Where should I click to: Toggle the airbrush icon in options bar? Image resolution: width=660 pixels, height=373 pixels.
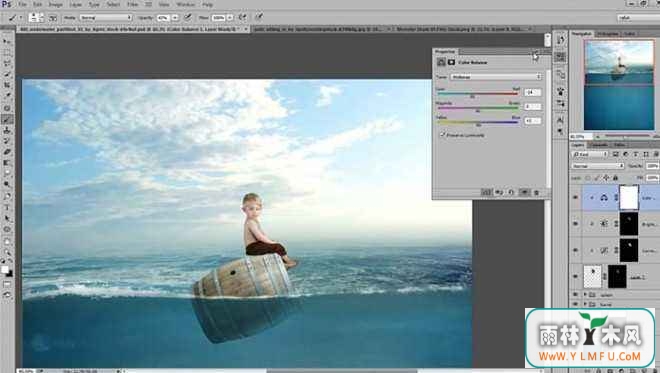[x=243, y=17]
